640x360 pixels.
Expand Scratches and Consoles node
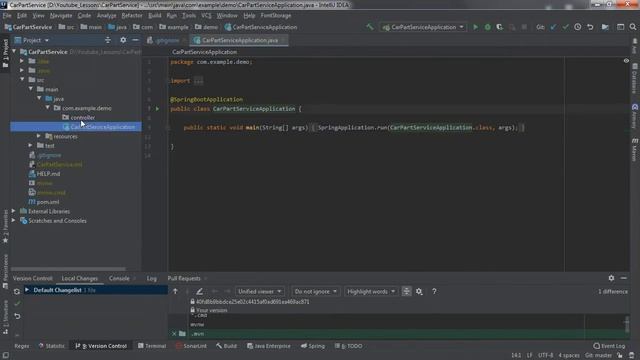coord(13,221)
